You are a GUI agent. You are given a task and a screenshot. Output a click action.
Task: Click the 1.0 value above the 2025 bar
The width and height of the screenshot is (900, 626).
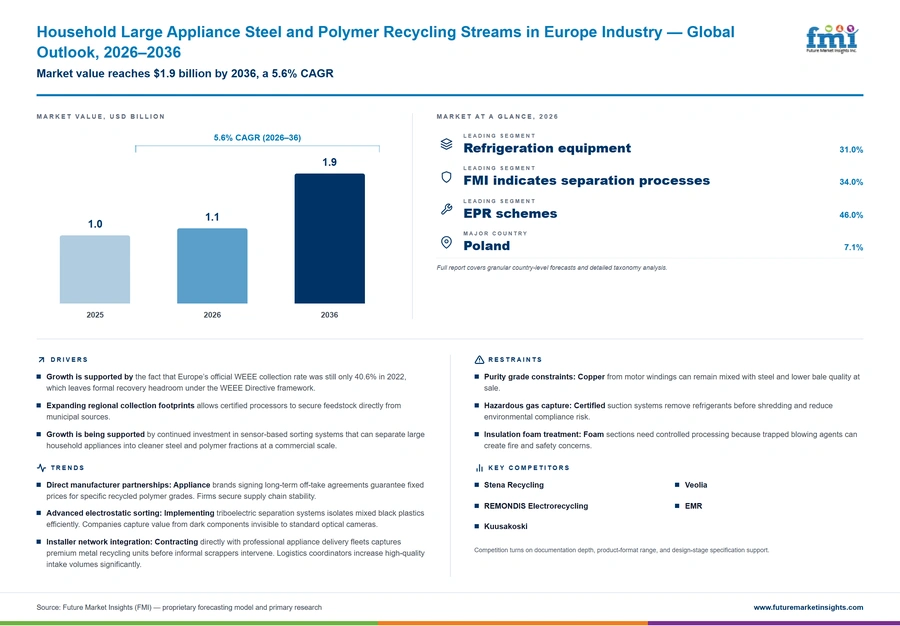pyautogui.click(x=95, y=224)
